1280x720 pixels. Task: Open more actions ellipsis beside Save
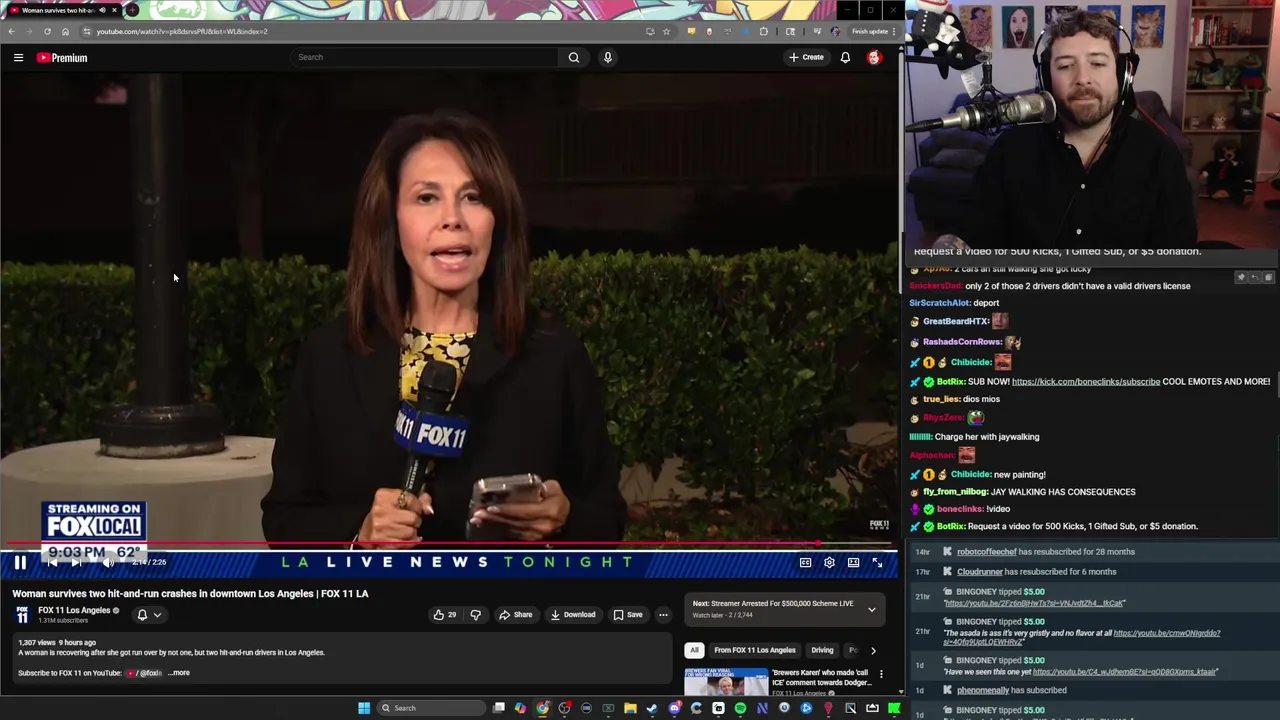(x=663, y=615)
